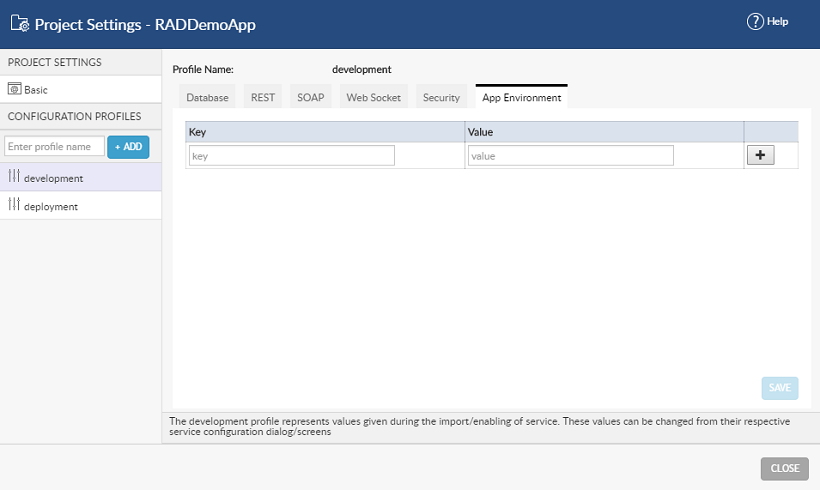Select the Basic project settings item
Screen dimensions: 820x490
[36, 89]
